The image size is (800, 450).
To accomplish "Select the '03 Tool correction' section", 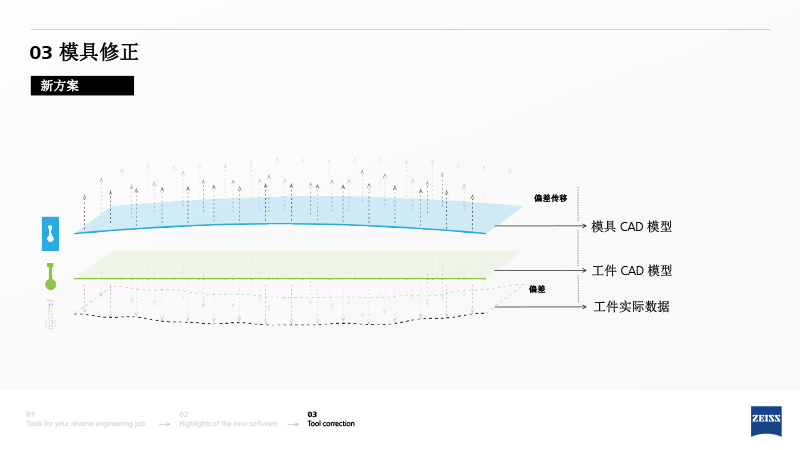I will [330, 419].
